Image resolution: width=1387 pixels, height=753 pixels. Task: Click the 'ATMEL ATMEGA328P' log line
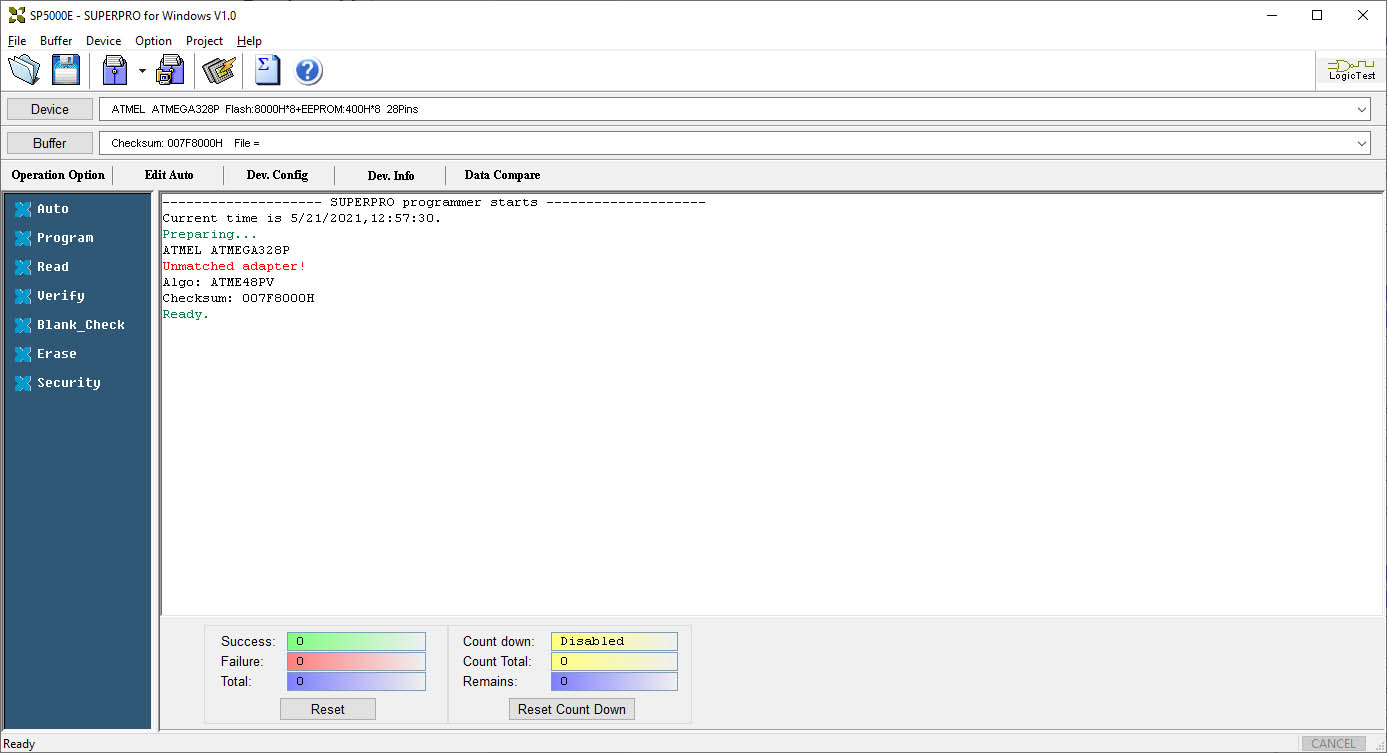click(x=226, y=250)
